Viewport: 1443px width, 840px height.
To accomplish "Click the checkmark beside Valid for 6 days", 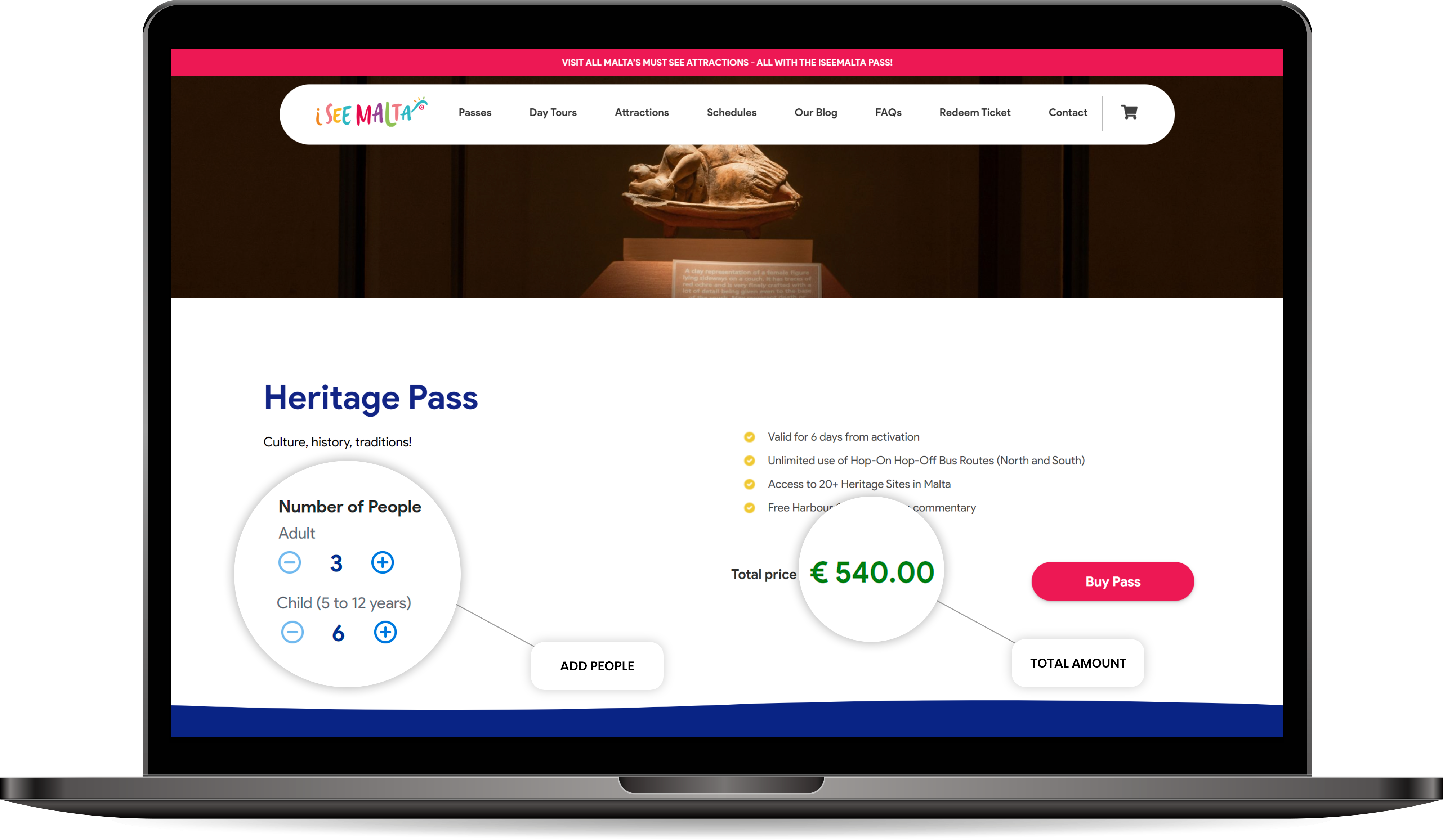I will click(749, 437).
